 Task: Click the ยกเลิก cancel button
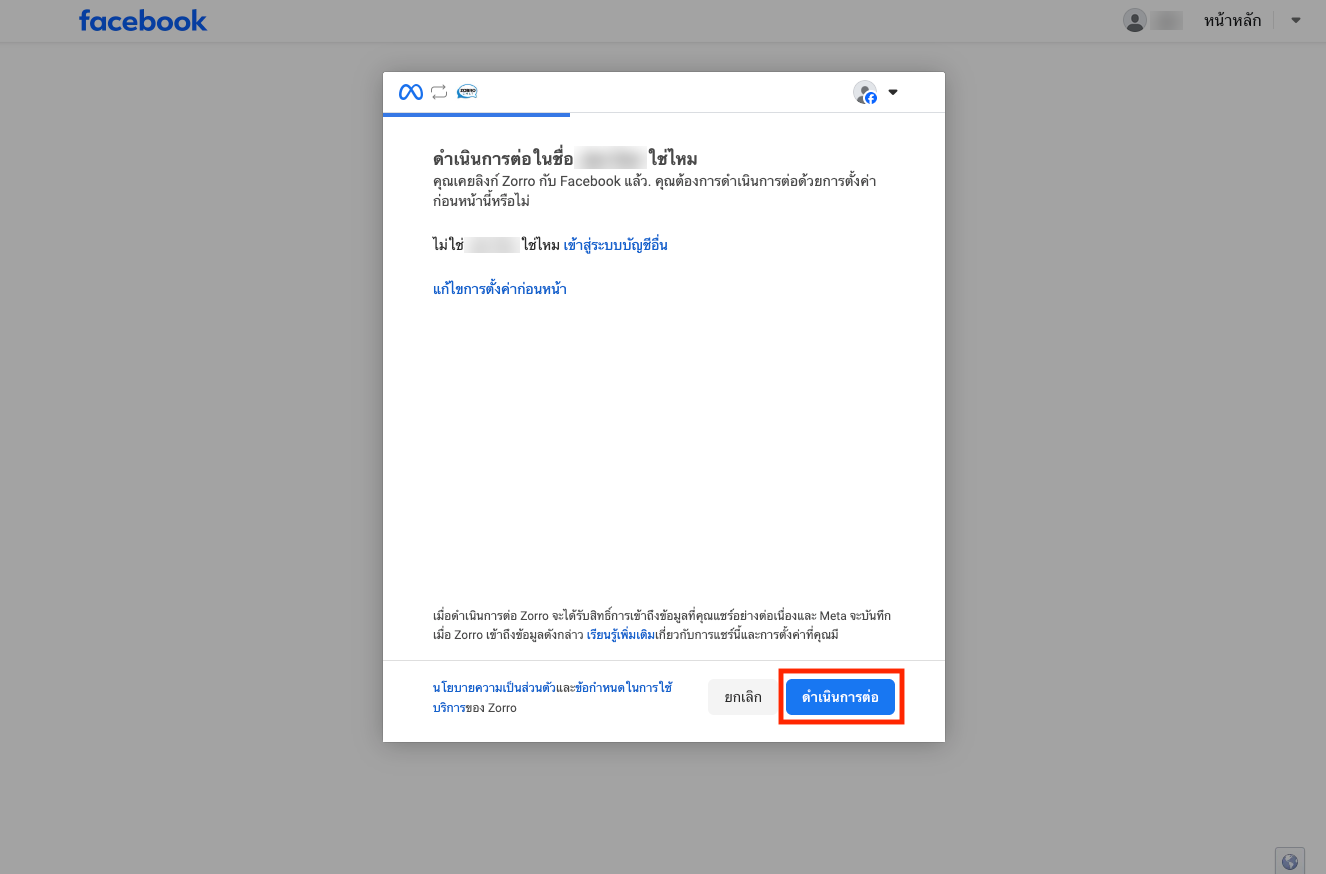pos(742,697)
